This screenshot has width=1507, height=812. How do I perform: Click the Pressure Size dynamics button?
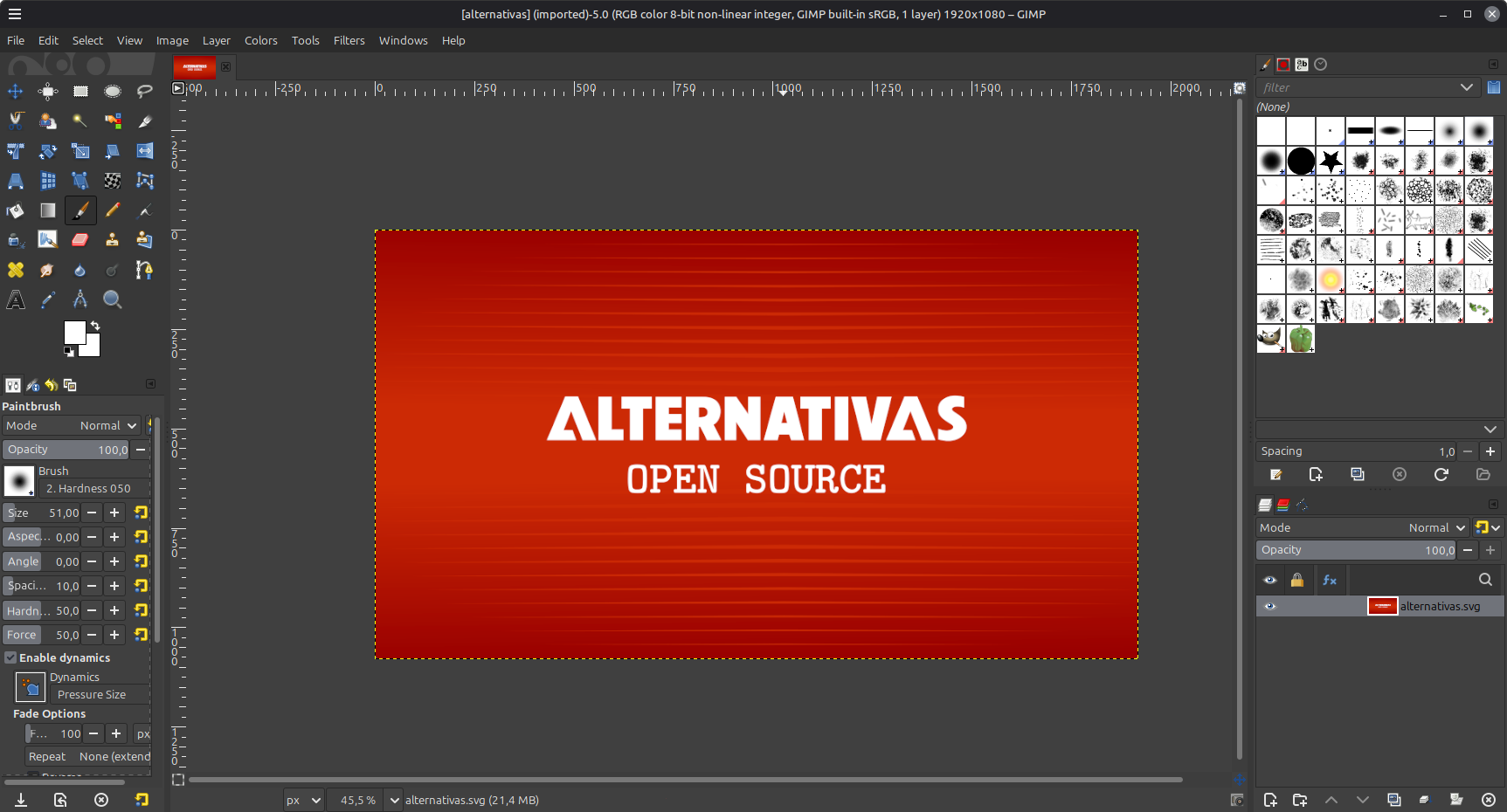click(92, 695)
